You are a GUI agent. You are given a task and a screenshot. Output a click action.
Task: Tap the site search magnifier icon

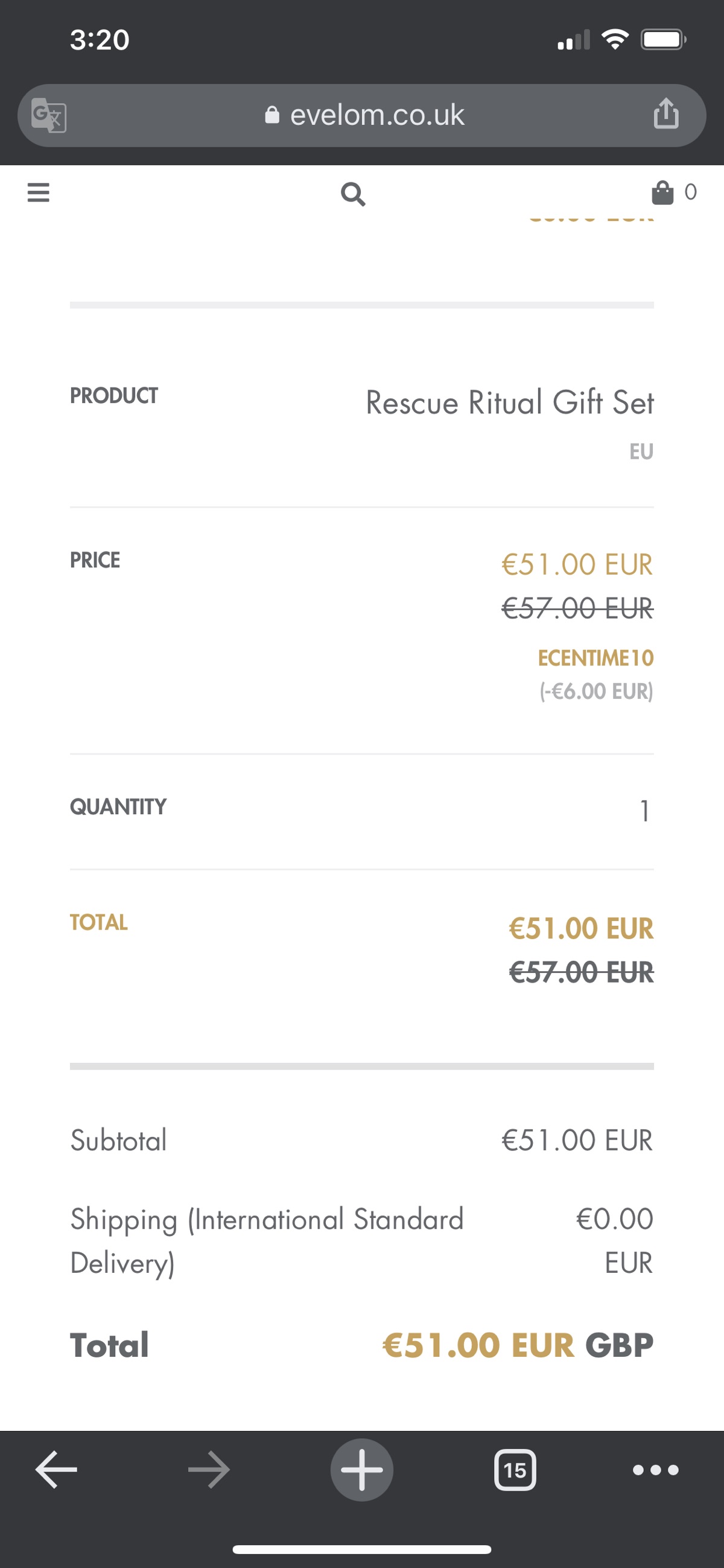tap(353, 194)
